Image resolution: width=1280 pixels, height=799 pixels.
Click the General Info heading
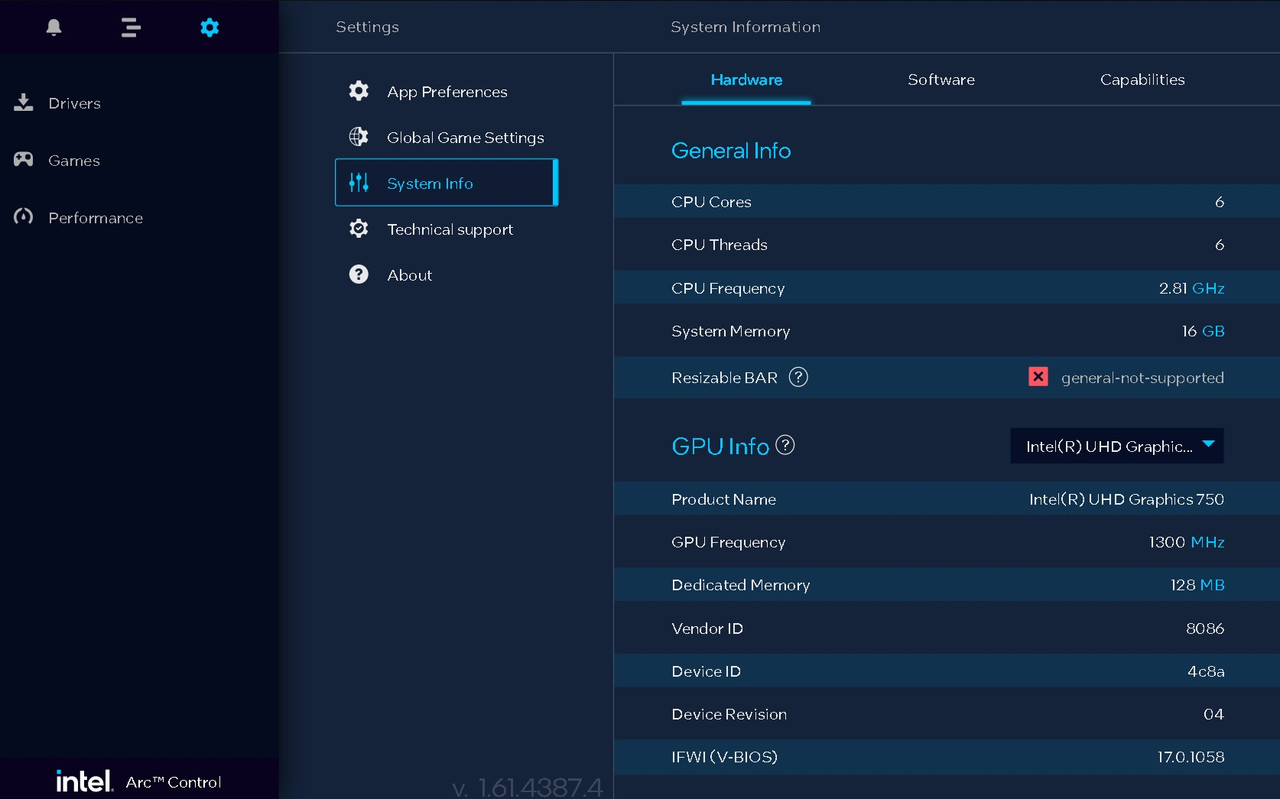coord(731,150)
